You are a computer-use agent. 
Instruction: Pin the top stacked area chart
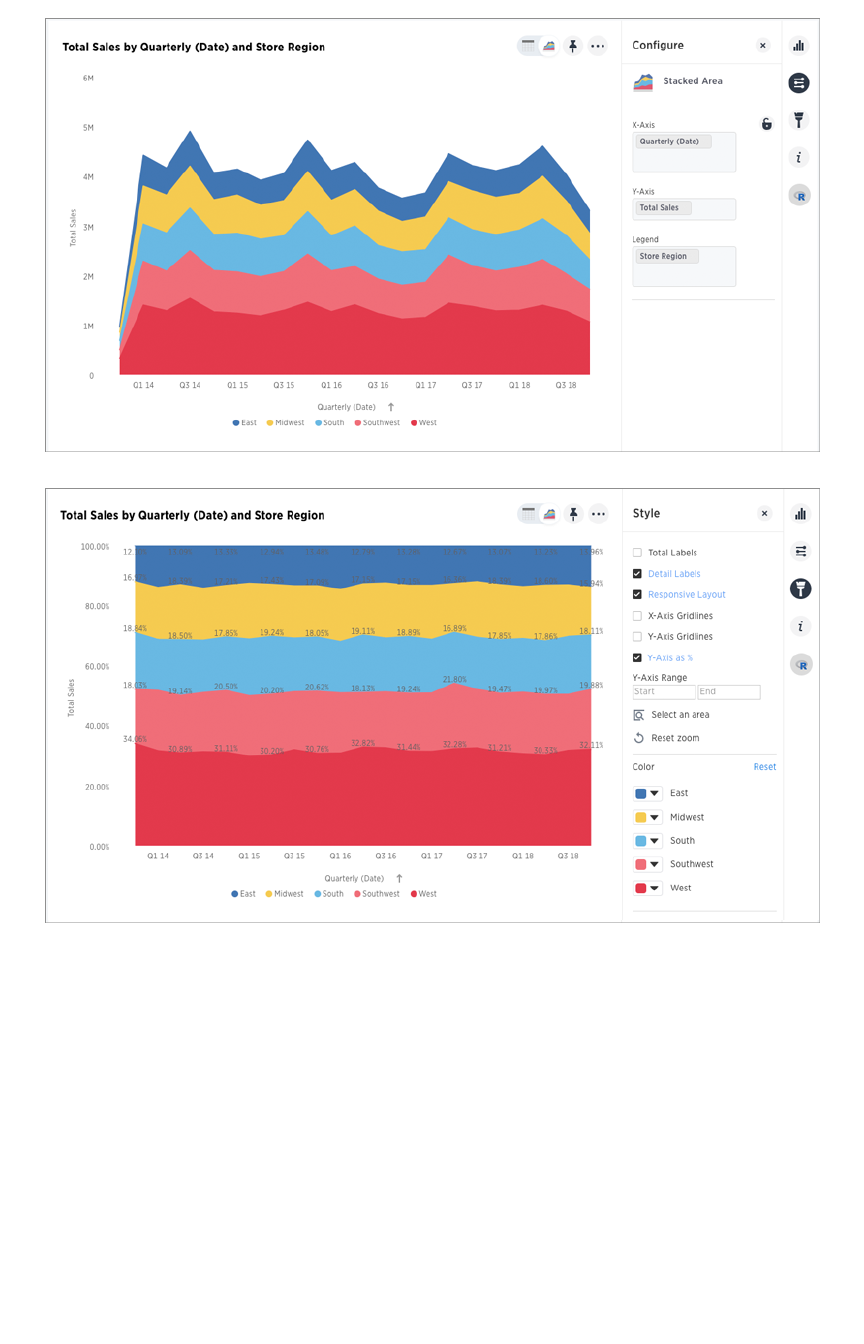572,46
